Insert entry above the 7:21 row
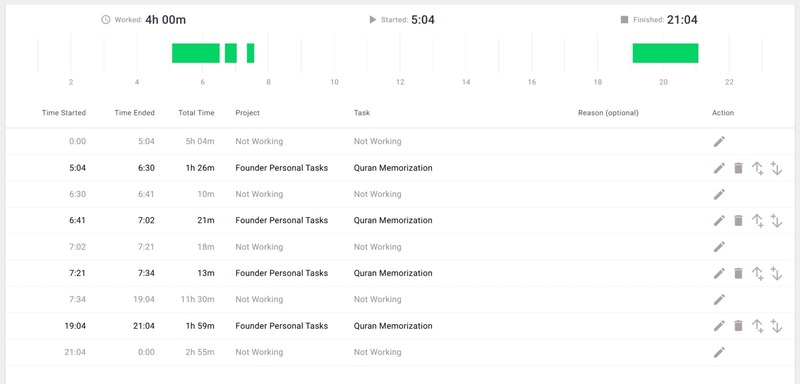 tap(758, 273)
